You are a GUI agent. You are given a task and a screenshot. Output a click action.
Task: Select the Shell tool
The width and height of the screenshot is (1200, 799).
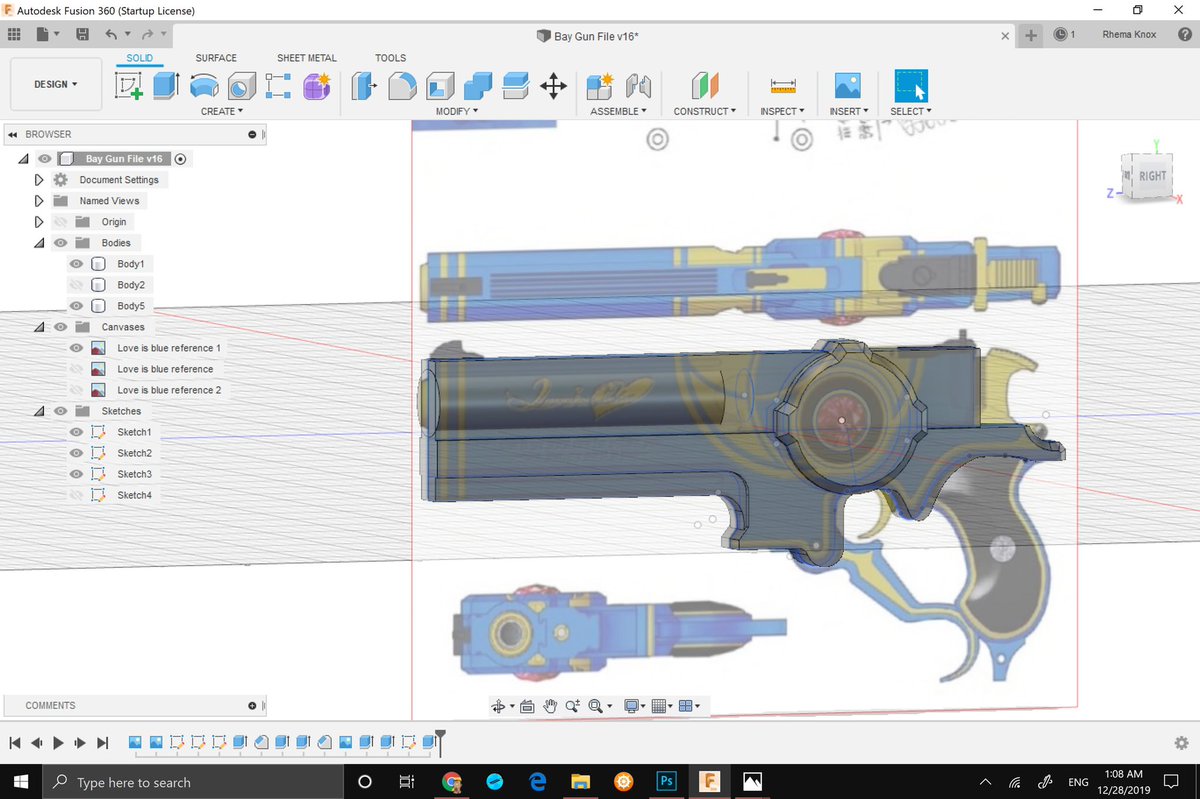click(x=440, y=86)
